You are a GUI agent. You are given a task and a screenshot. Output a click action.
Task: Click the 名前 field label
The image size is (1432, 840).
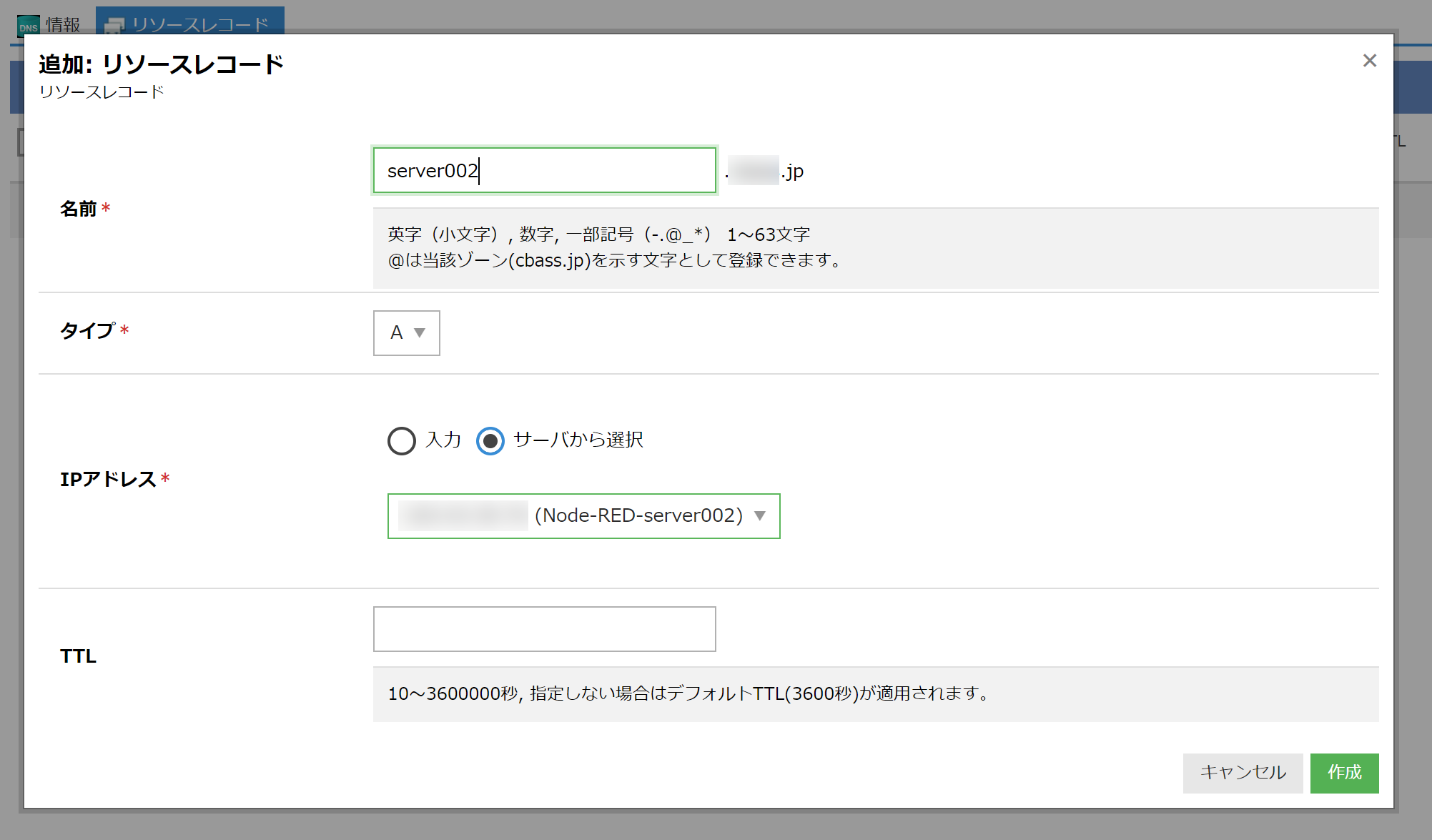click(x=79, y=209)
